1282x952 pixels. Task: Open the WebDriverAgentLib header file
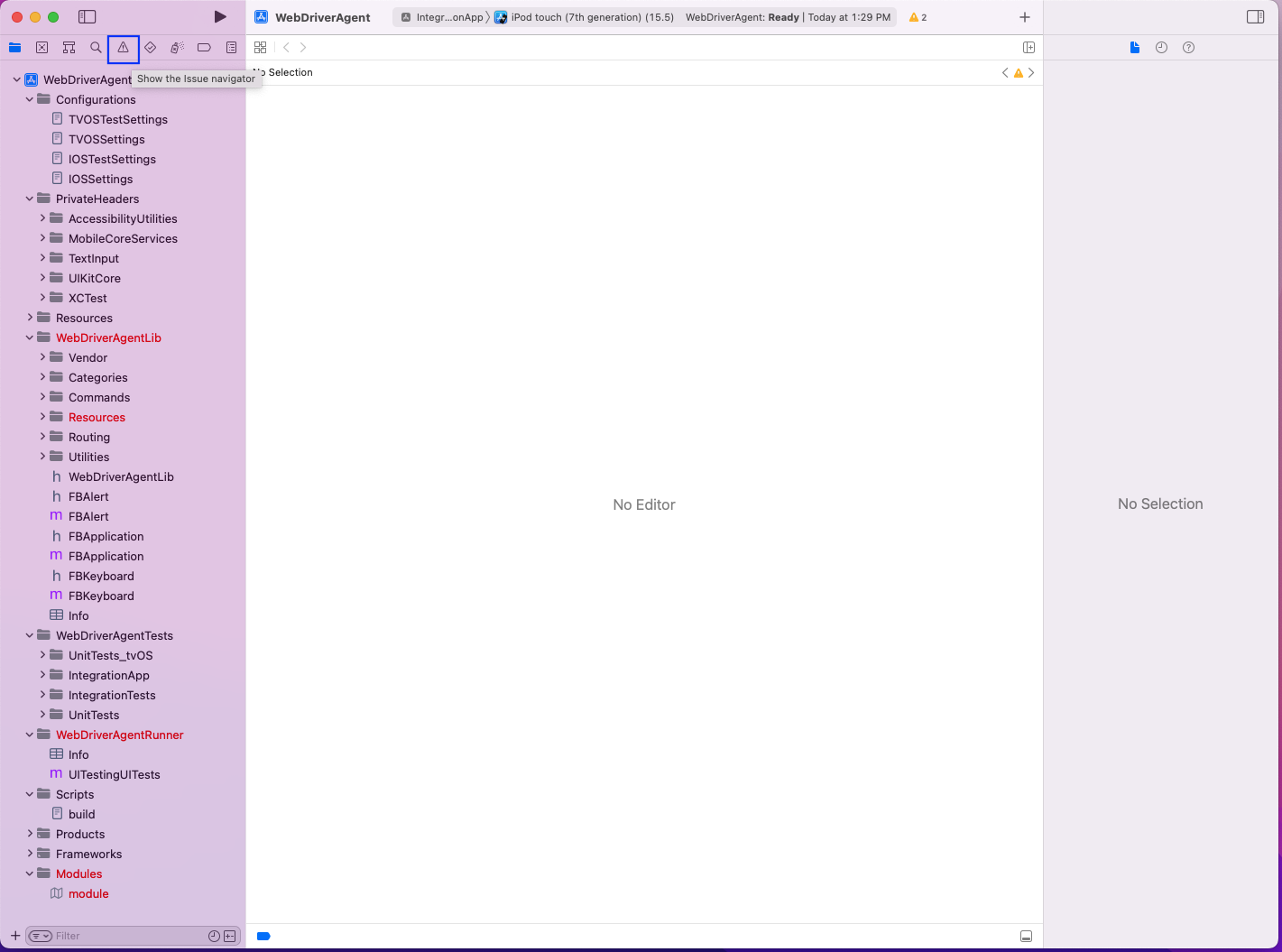click(123, 476)
